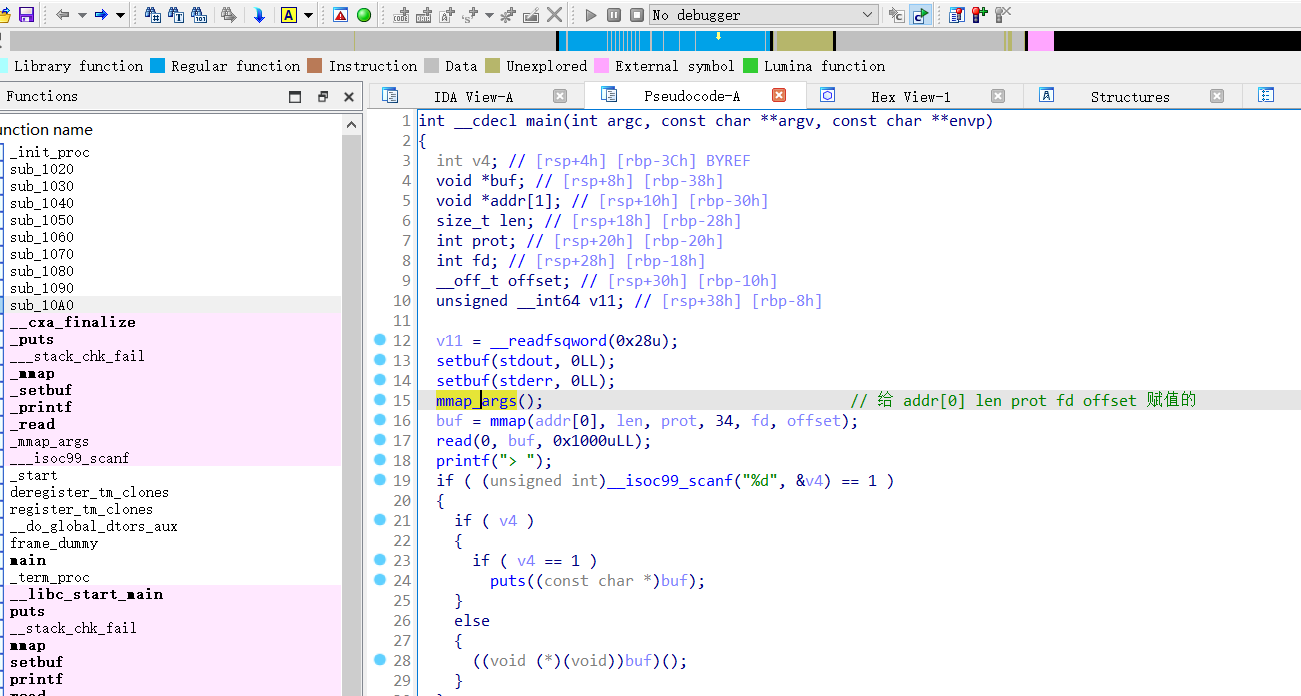
Task: Click the add string 'A' icon
Action: (x=447, y=15)
